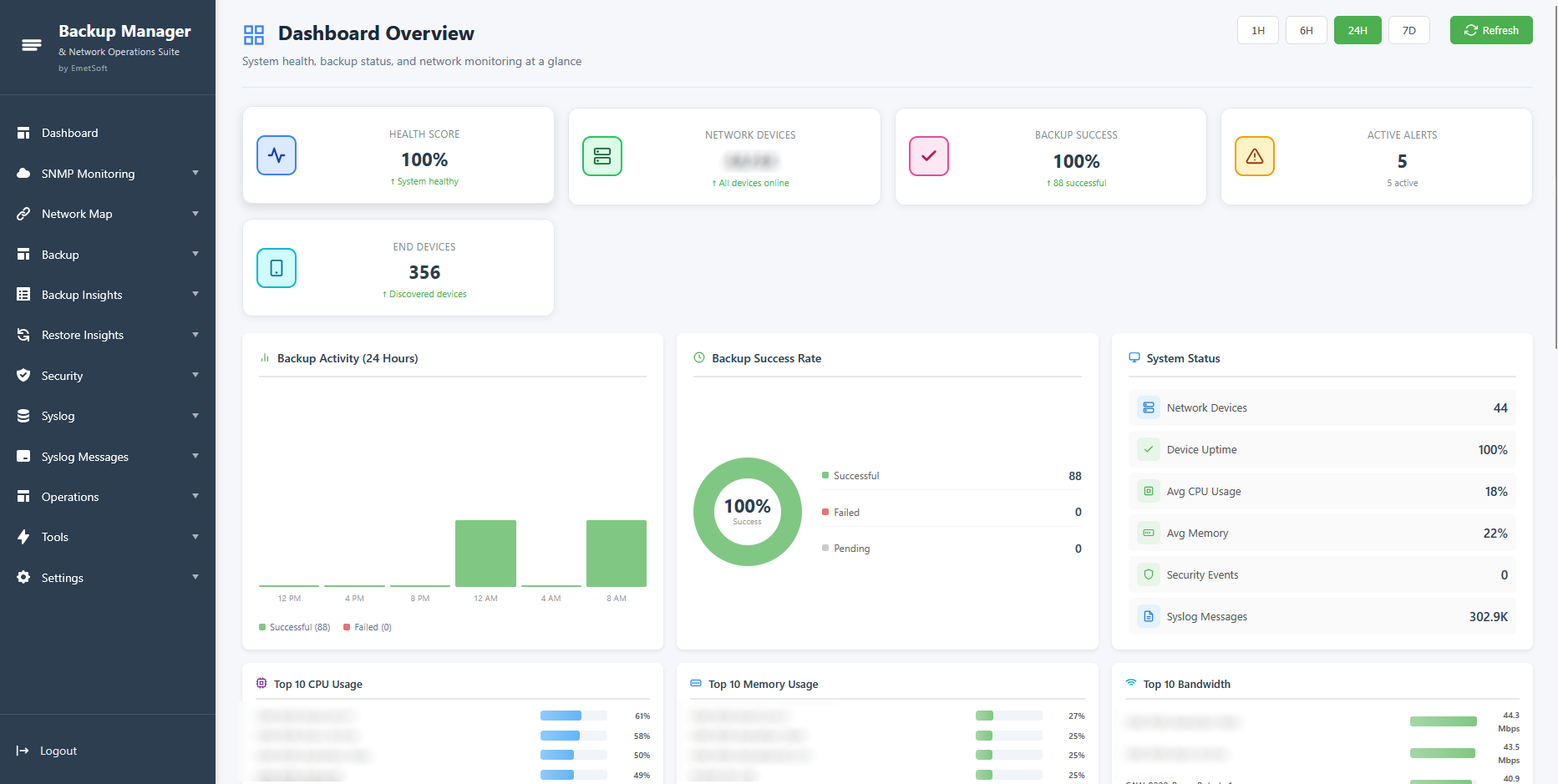Click the 12 AM backup activity bar
The height and width of the screenshot is (784, 1558).
pyautogui.click(x=485, y=554)
